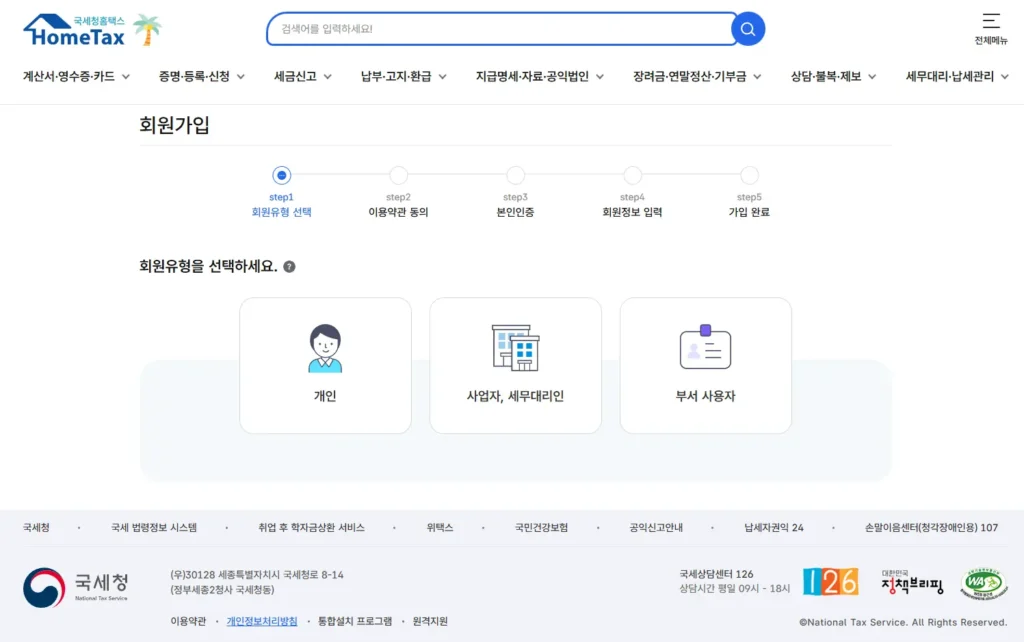
Task: Click the 국세청 National Tax Service logo
Action: 76,587
